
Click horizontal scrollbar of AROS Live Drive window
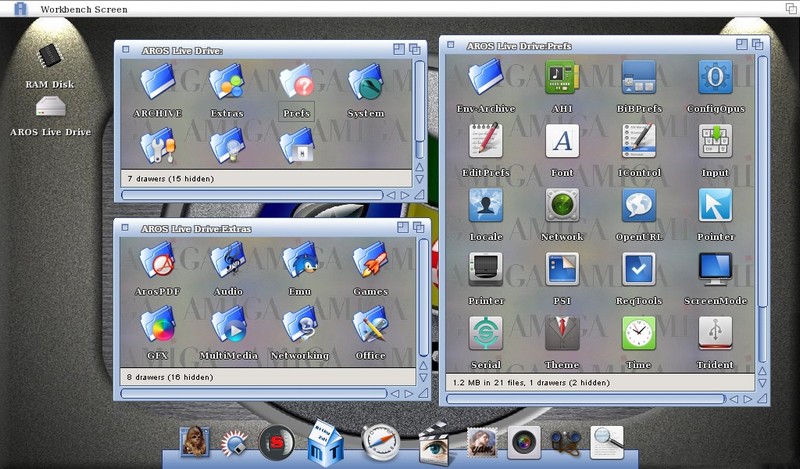pyautogui.click(x=252, y=195)
